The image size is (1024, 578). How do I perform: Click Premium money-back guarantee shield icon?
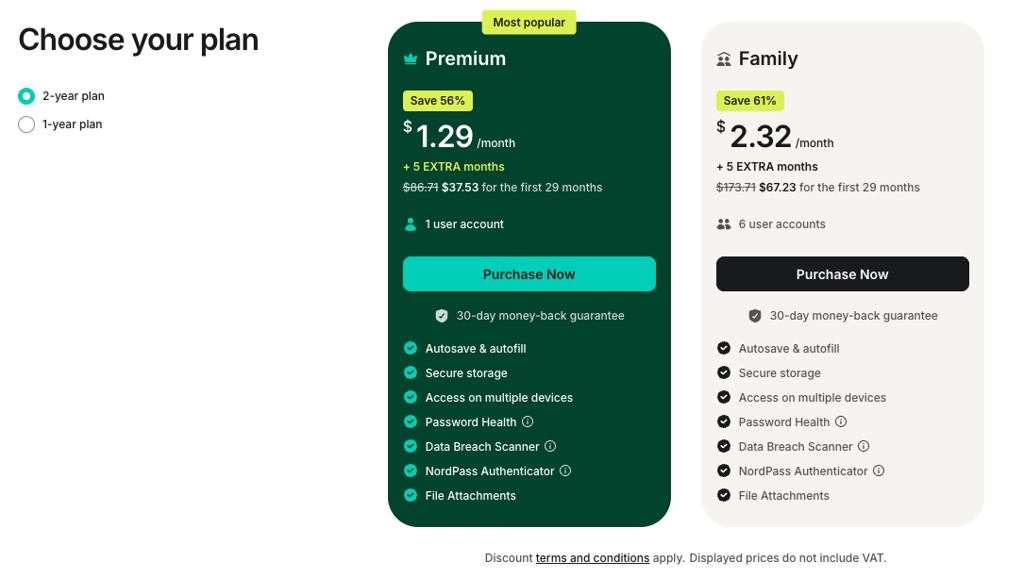coord(441,316)
